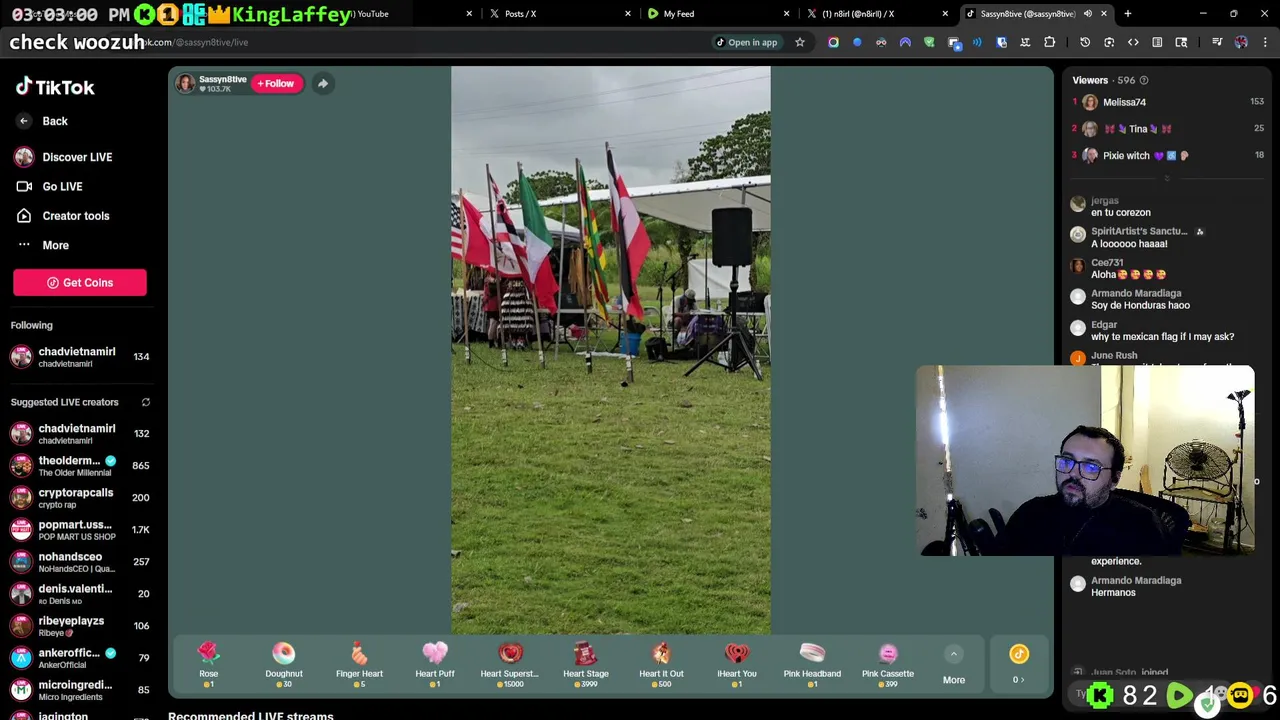Expand More gifts panel
Image resolution: width=1280 pixels, height=720 pixels.
tap(954, 666)
